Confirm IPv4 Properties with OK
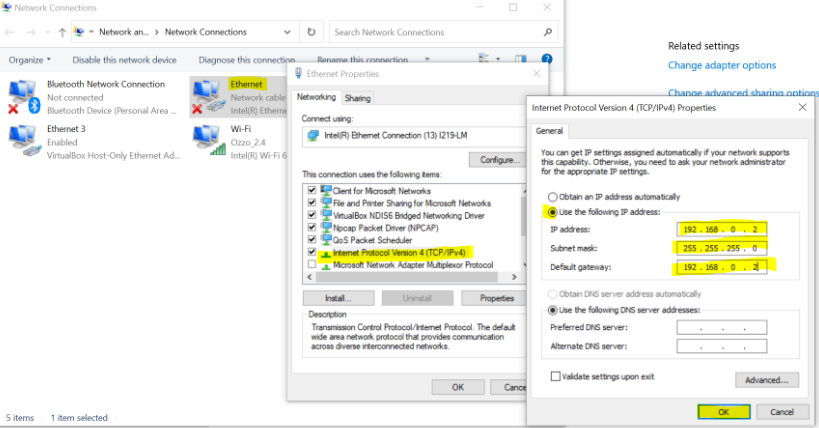The height and width of the screenshot is (428, 819). point(723,412)
